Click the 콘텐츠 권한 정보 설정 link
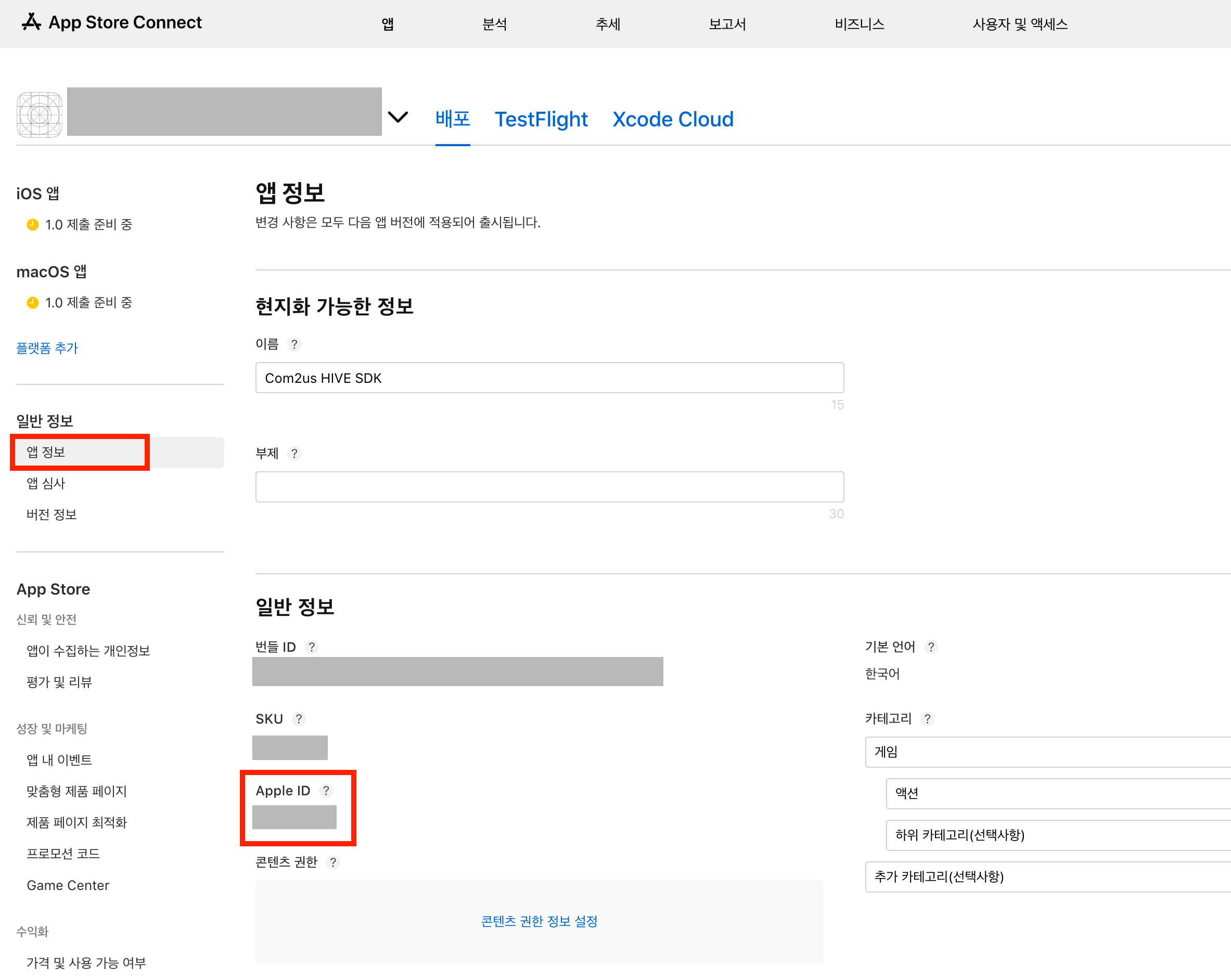Viewport: 1231px width, 980px height. click(539, 921)
